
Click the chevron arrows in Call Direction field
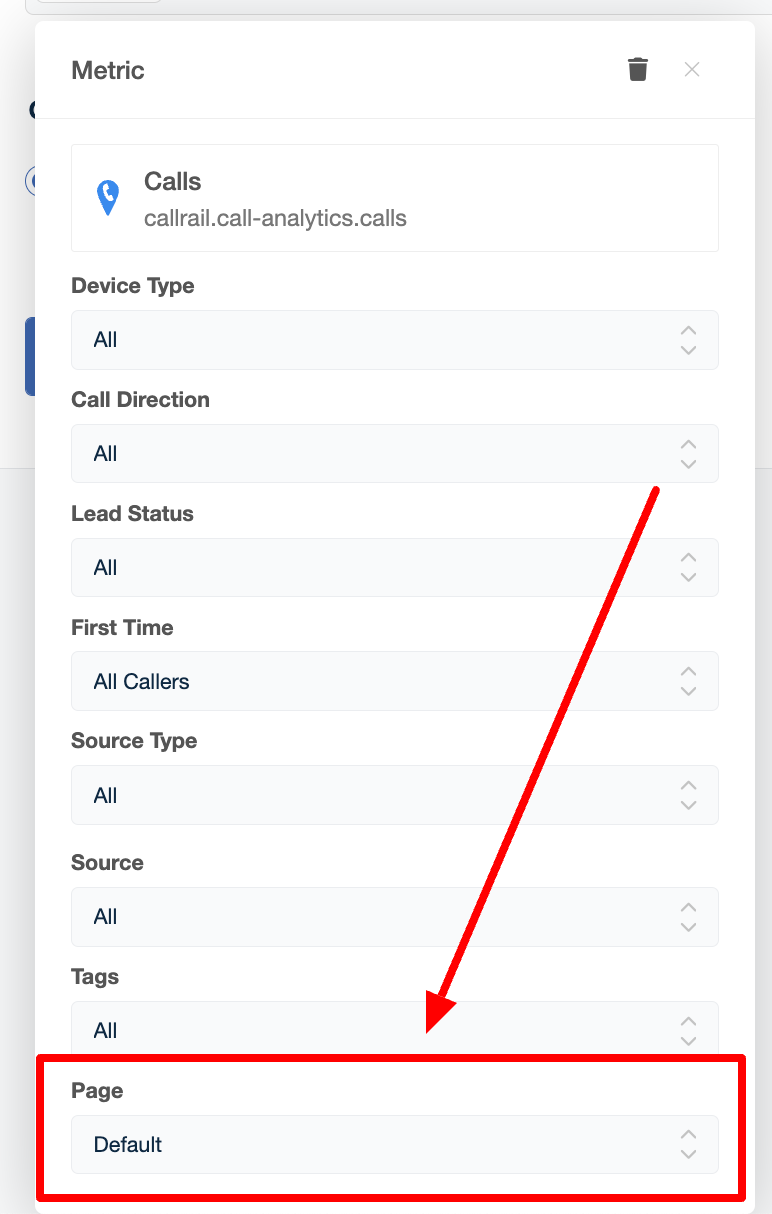click(x=688, y=454)
